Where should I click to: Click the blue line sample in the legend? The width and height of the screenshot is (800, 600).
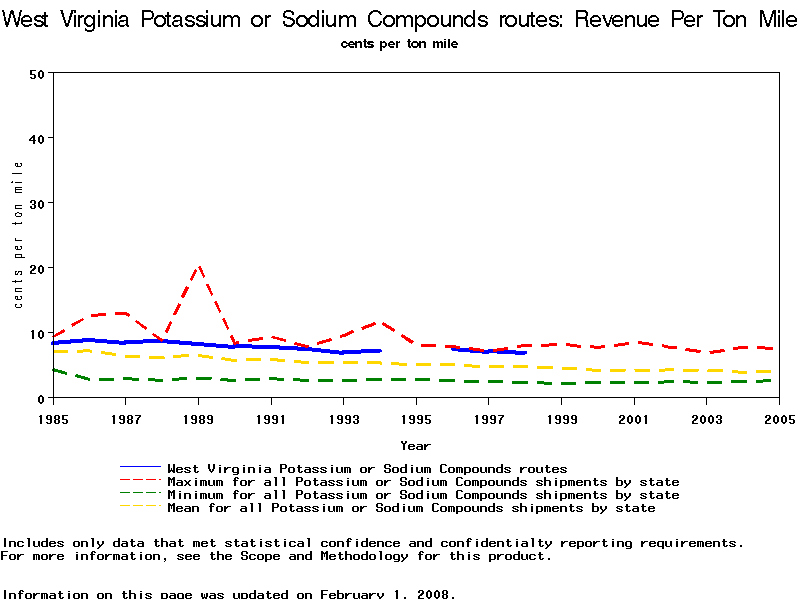pyautogui.click(x=140, y=468)
